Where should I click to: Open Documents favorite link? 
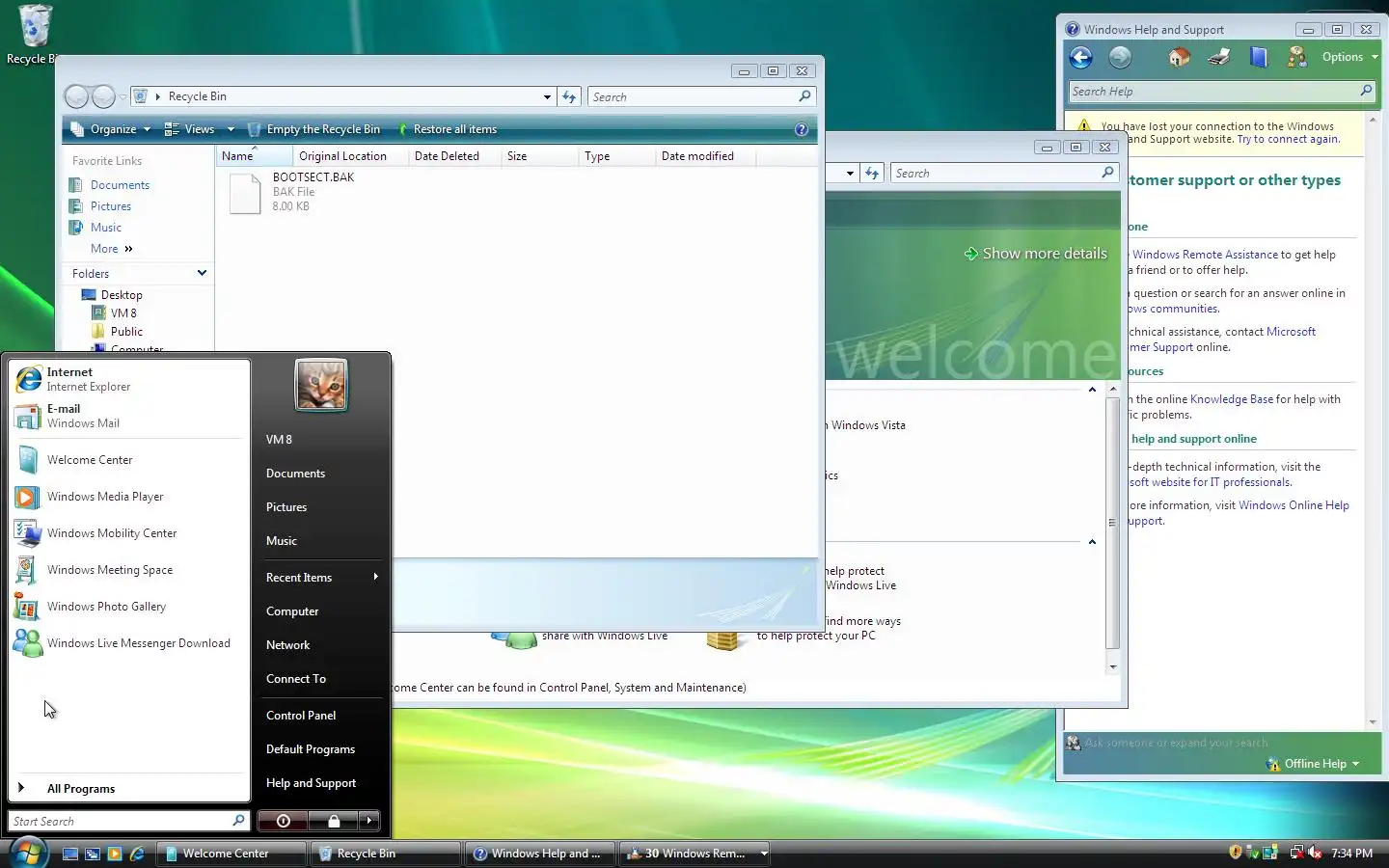coord(120,185)
